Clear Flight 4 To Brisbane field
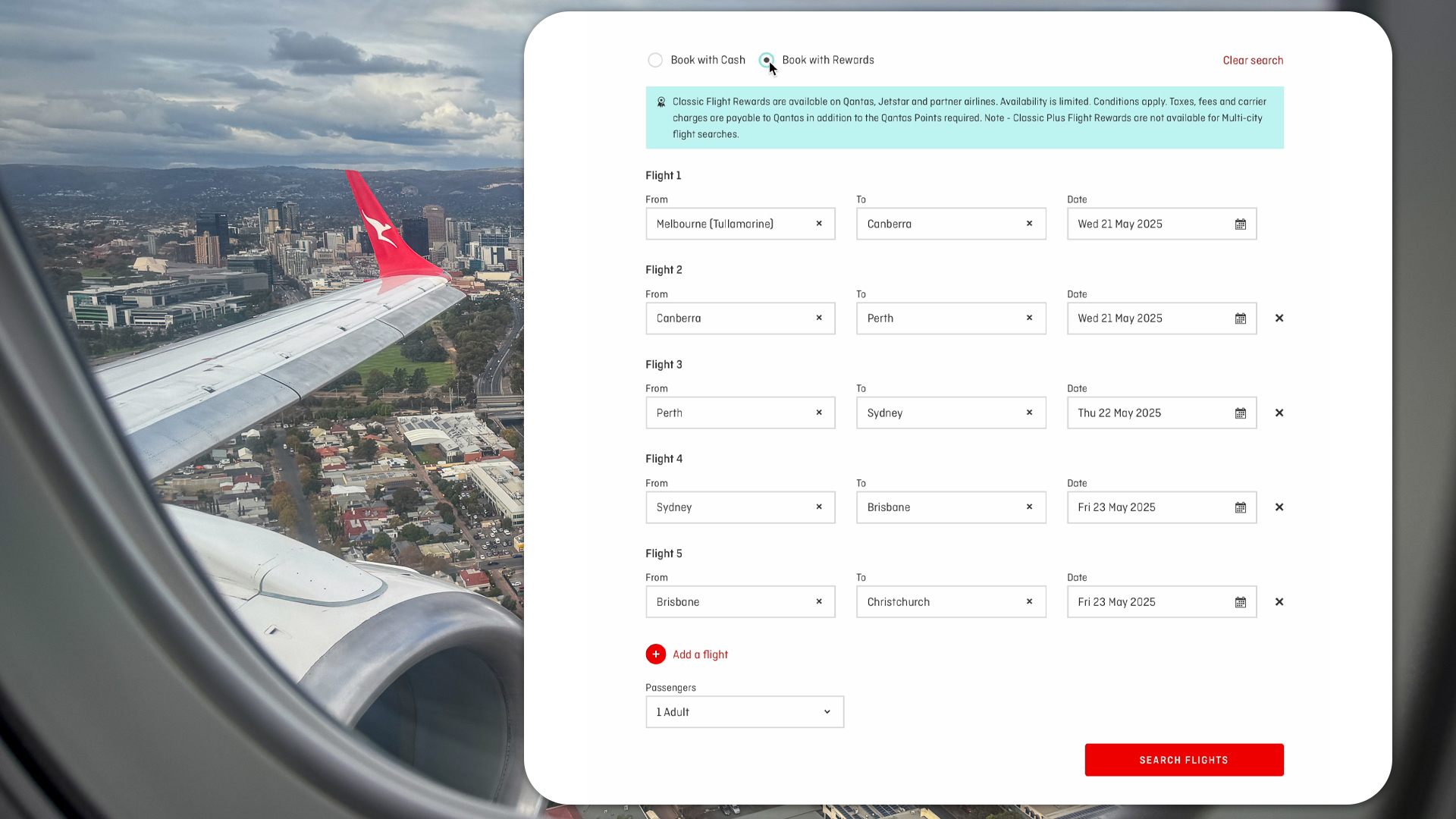1456x819 pixels. click(1029, 507)
